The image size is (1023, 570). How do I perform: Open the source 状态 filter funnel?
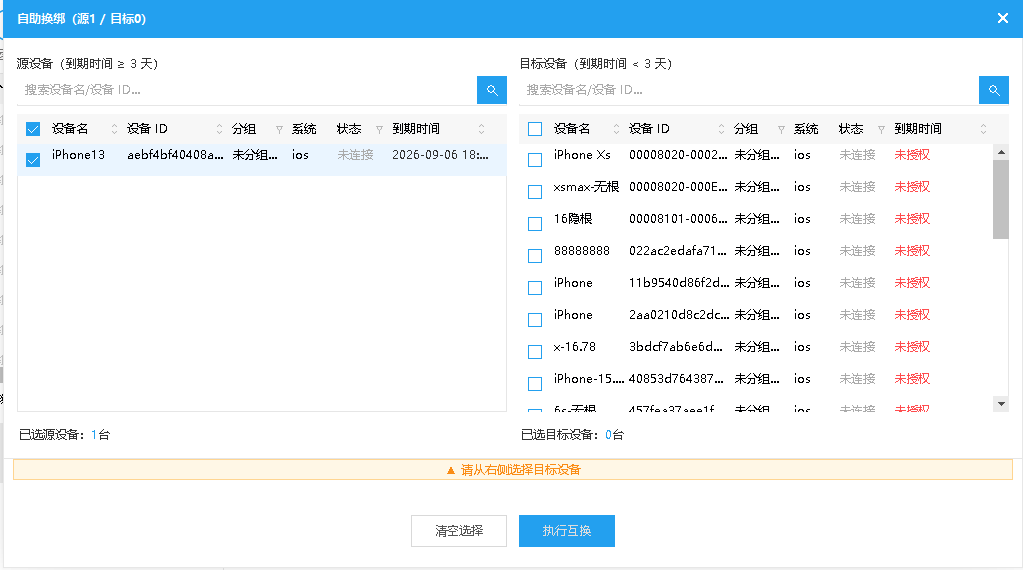(379, 130)
